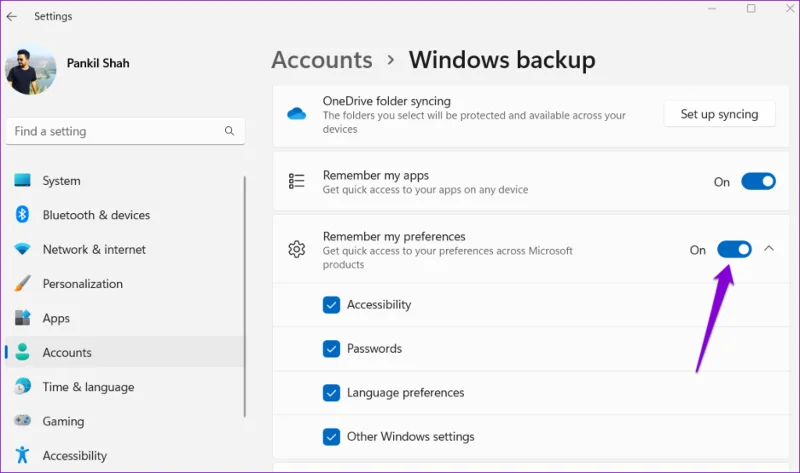This screenshot has width=800, height=473.
Task: Click Accounts breadcrumb link
Action: point(322,60)
